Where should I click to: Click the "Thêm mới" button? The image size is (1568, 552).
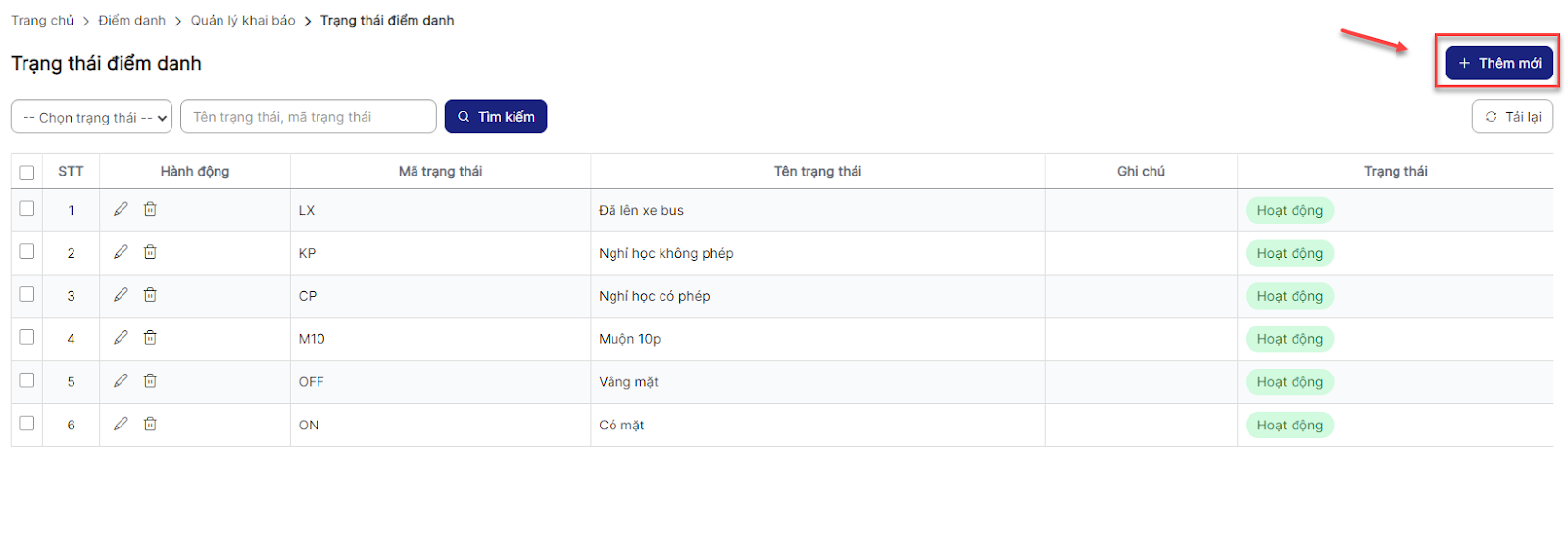(x=1498, y=63)
